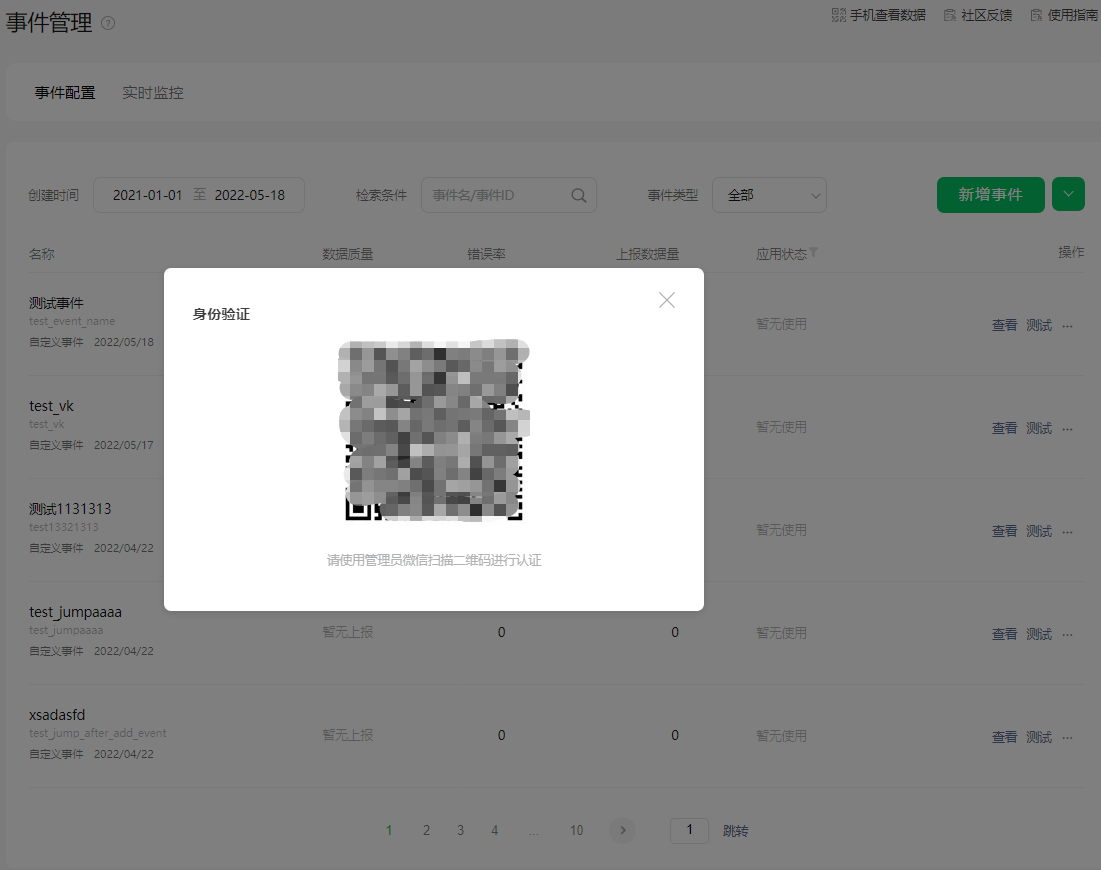Click the 名称 column header
1101x870 pixels.
[41, 254]
